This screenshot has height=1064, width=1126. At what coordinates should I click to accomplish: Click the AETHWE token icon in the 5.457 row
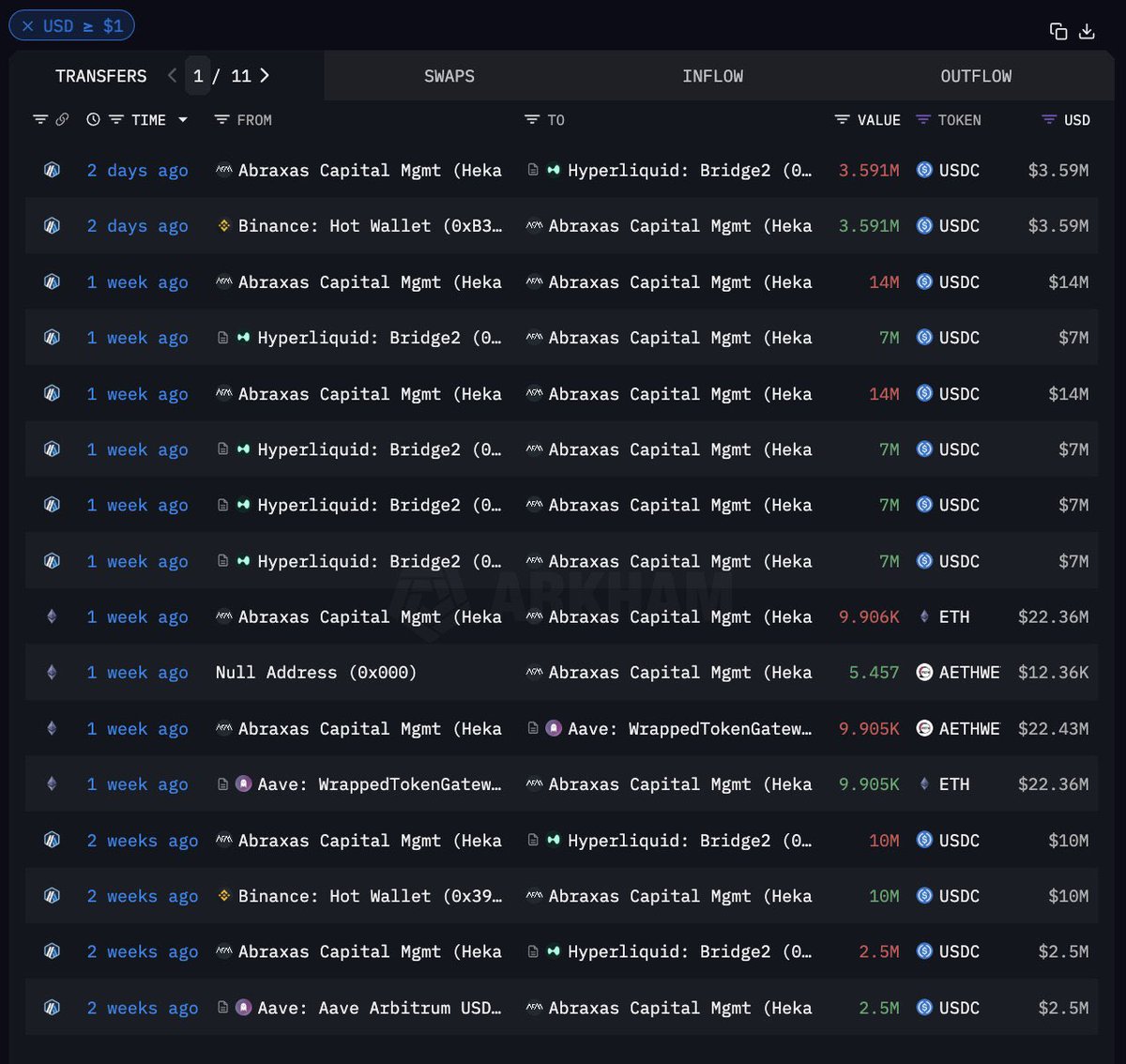[924, 673]
